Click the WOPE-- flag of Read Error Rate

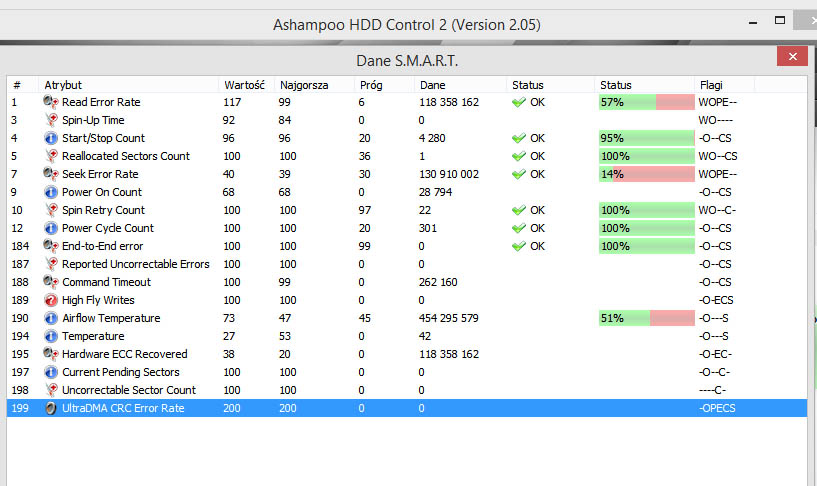click(x=717, y=102)
